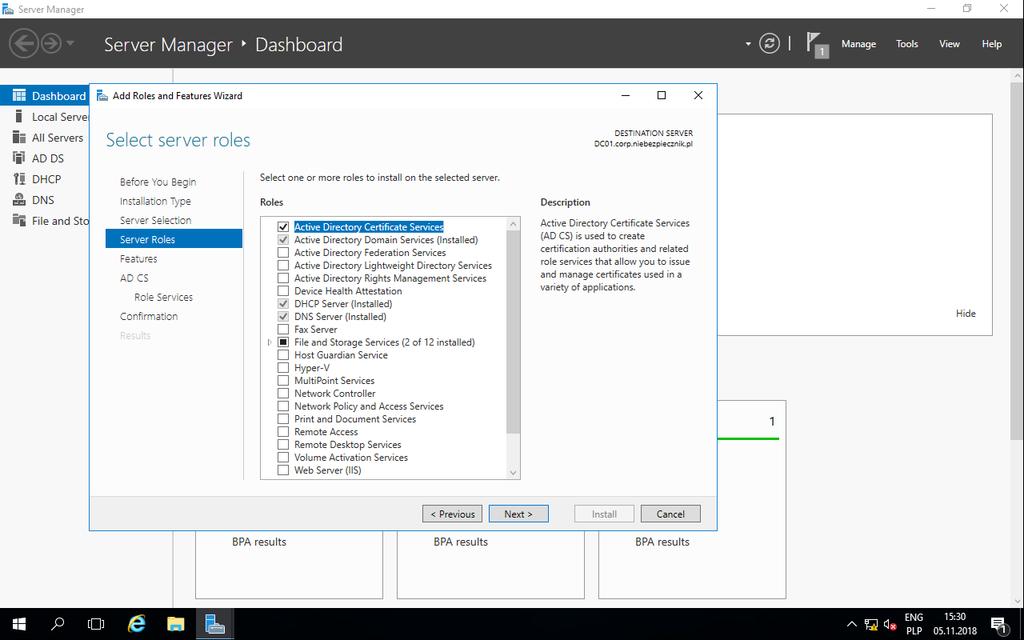Viewport: 1024px width, 640px height.
Task: Click the Dashboard icon in the sidebar
Action: 19,96
